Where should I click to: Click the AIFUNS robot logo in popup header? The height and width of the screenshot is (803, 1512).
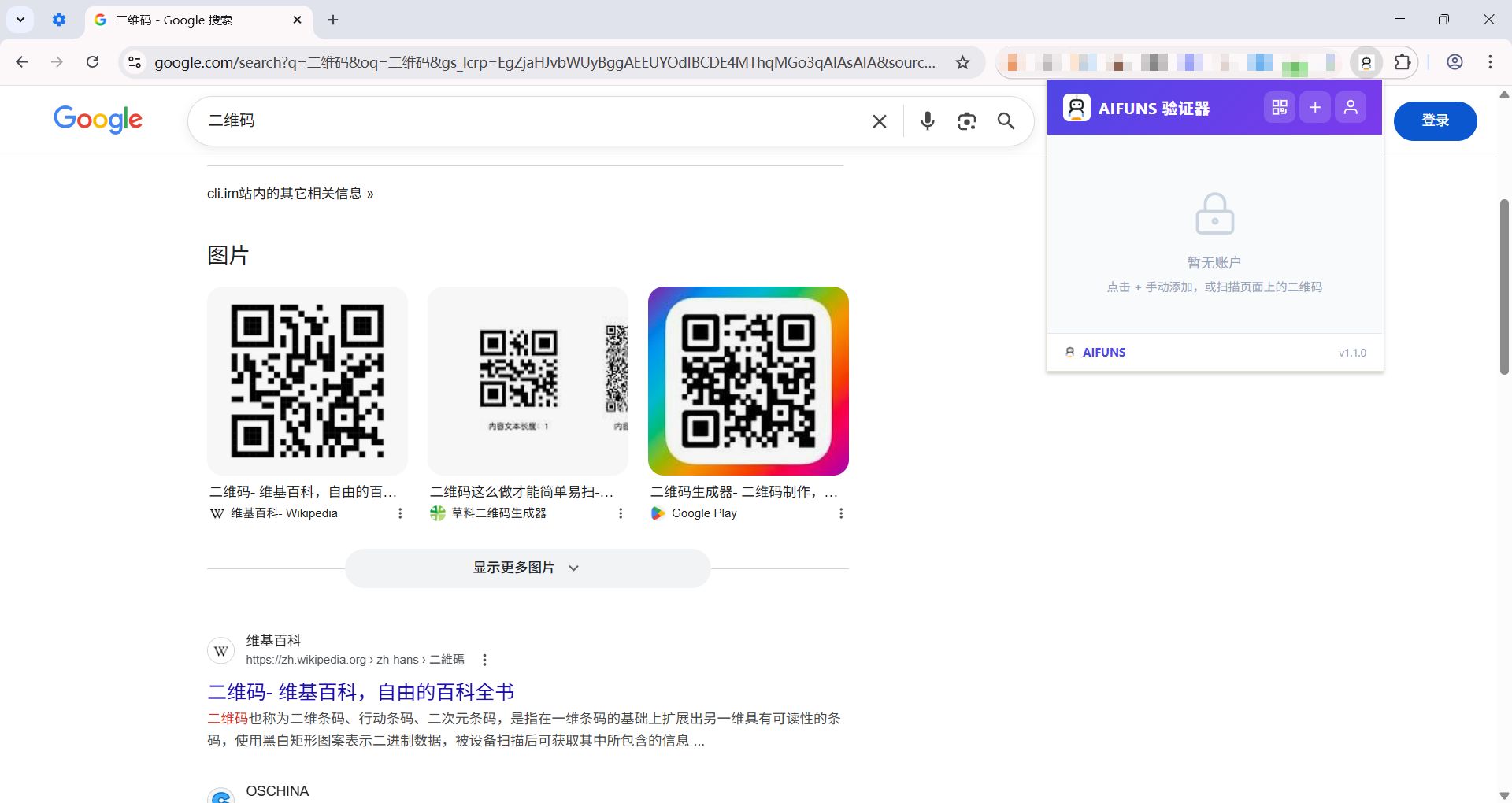(1077, 107)
